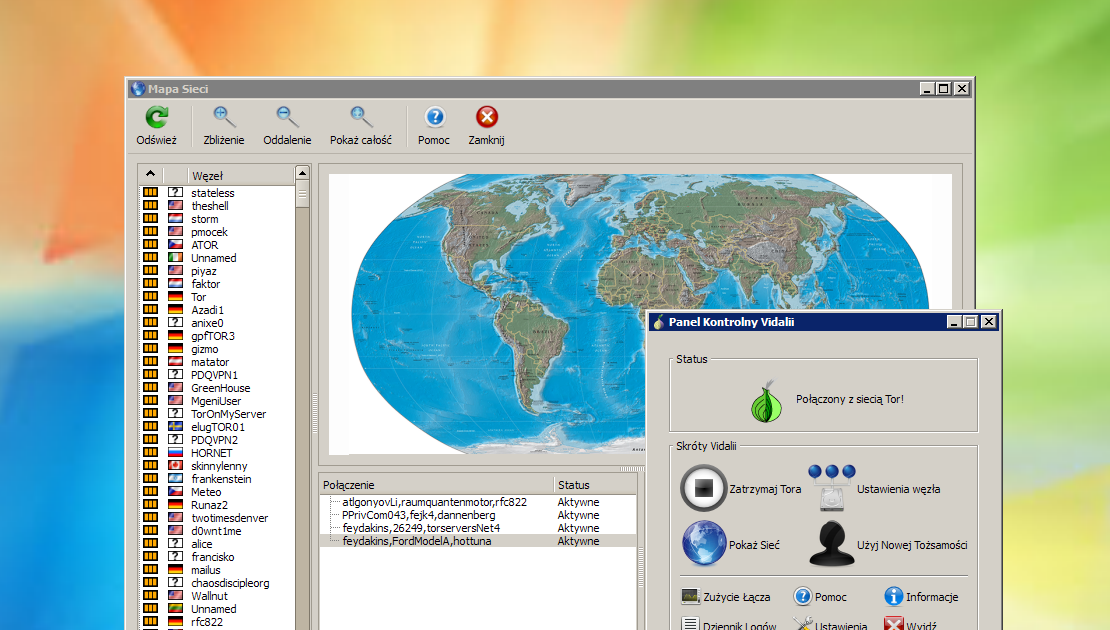Select the GreenHouse relay
Viewport: 1110px width, 630px height.
tap(220, 388)
